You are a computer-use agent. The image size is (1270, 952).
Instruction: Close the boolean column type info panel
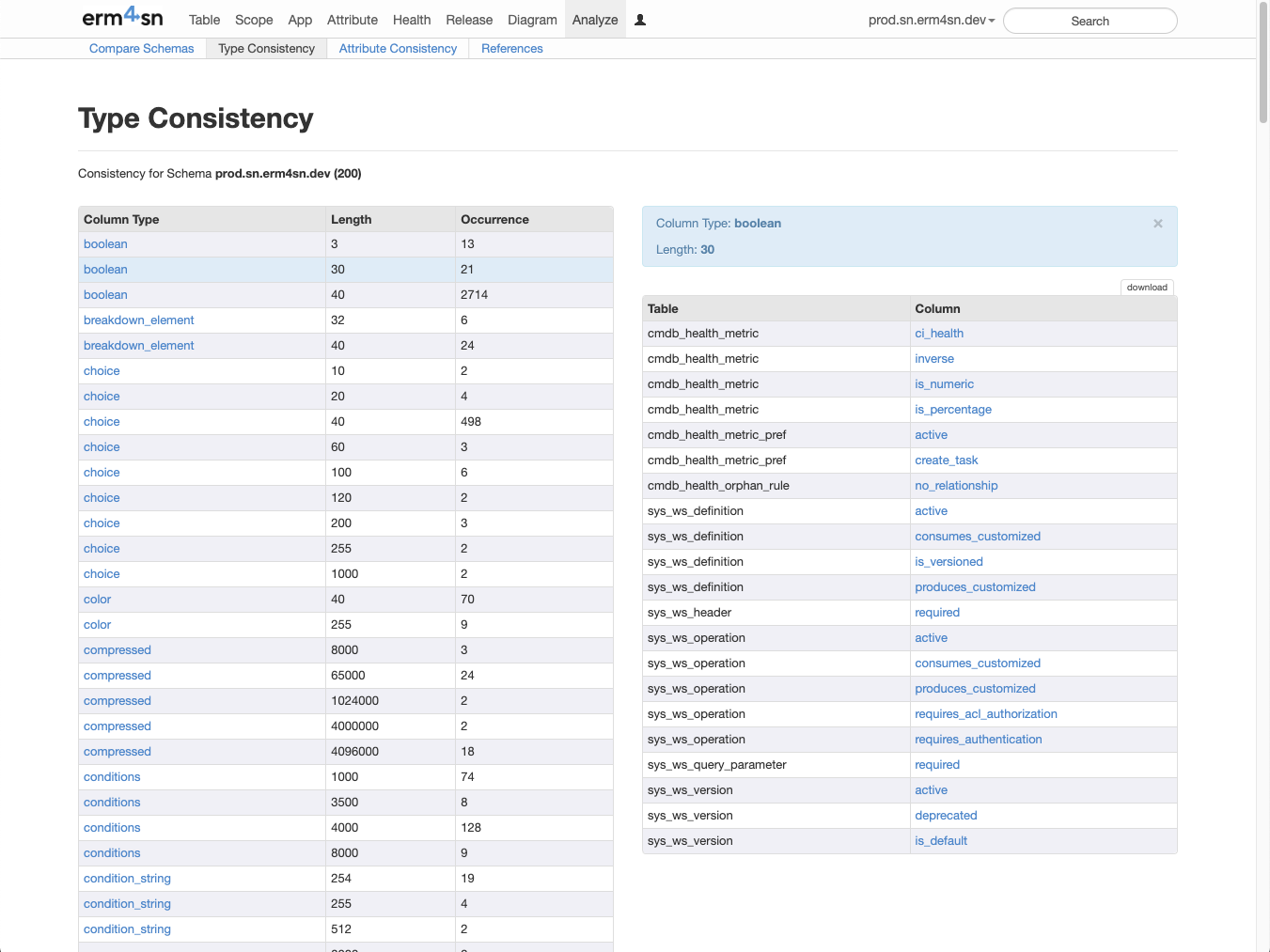[1157, 224]
